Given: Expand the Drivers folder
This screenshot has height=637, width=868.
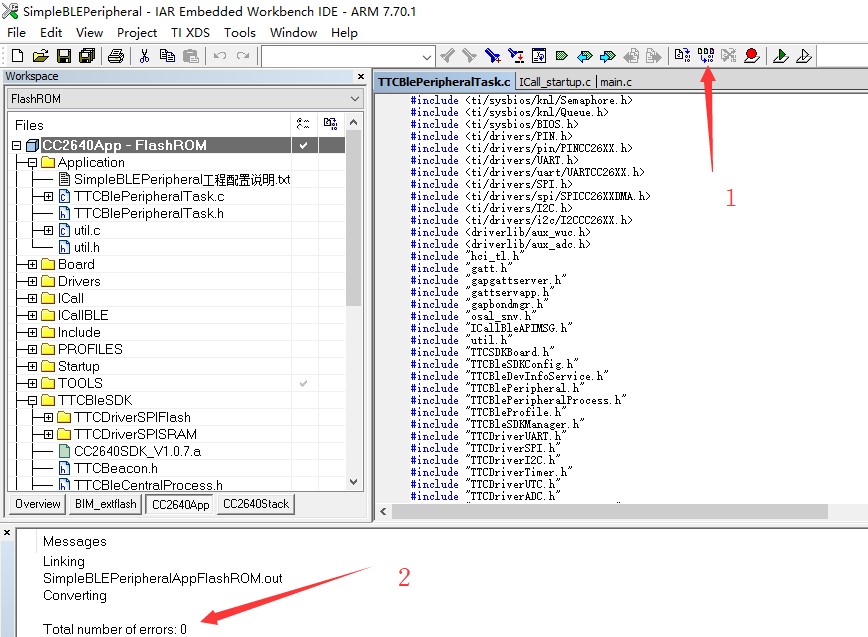Looking at the screenshot, I should point(33,282).
